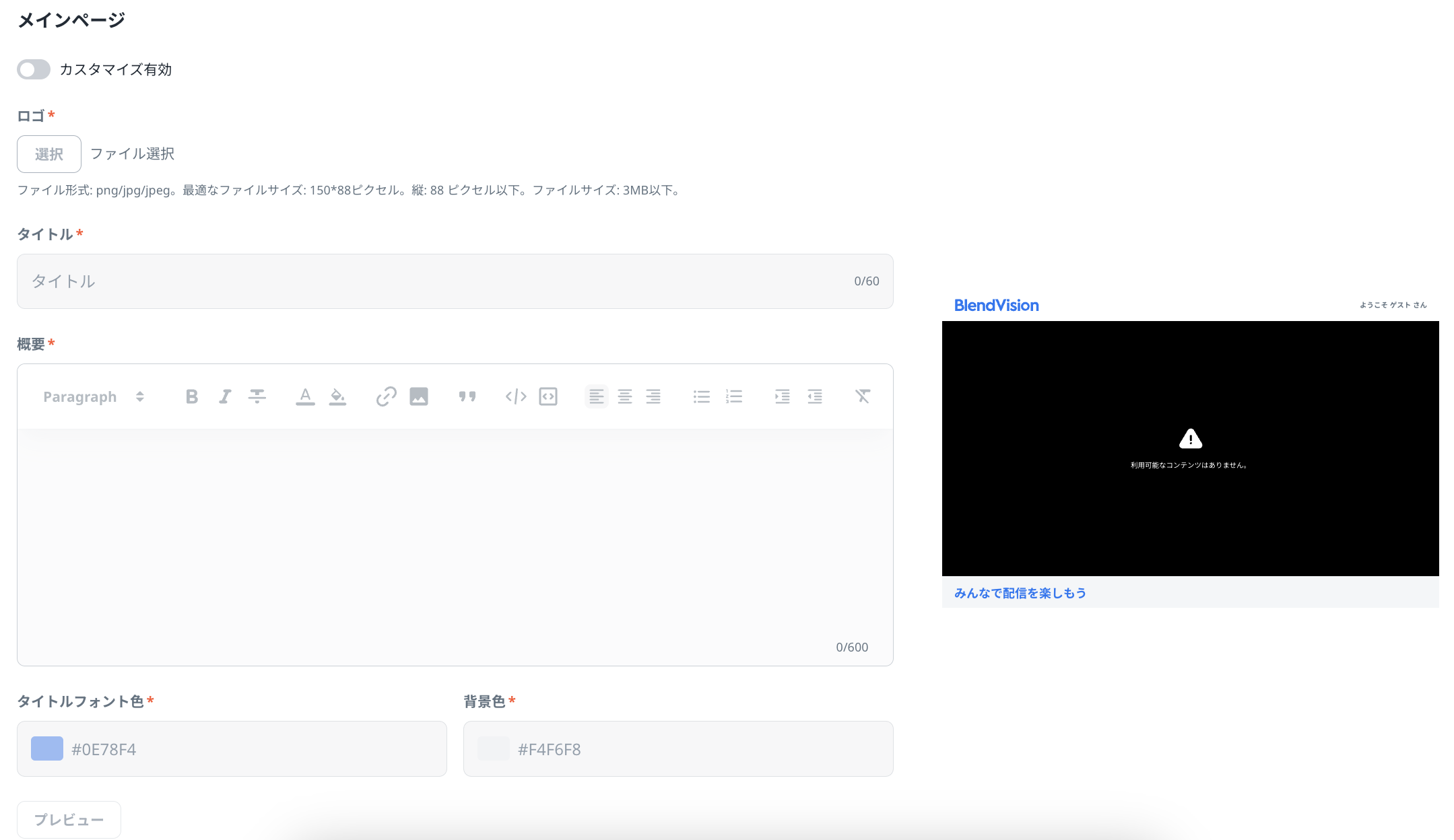This screenshot has width=1454, height=840.
Task: Open the title font color swatch
Action: tap(47, 748)
